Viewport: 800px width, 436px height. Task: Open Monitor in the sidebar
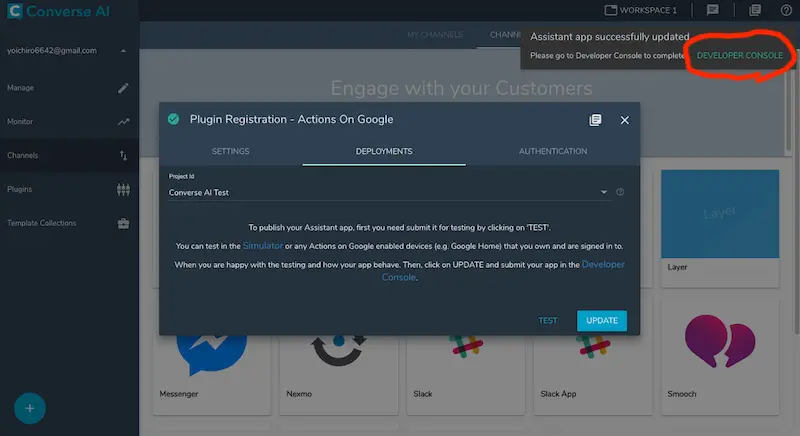[69, 121]
